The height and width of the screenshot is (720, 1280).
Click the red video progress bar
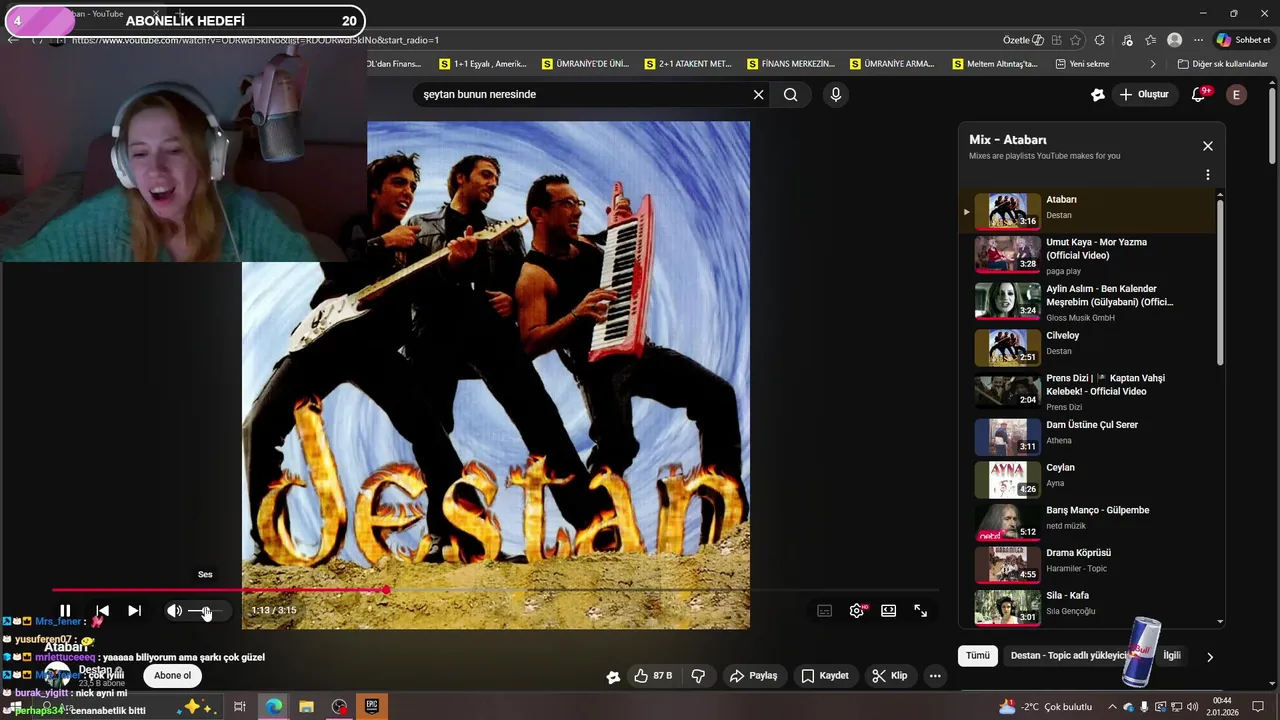[218, 590]
